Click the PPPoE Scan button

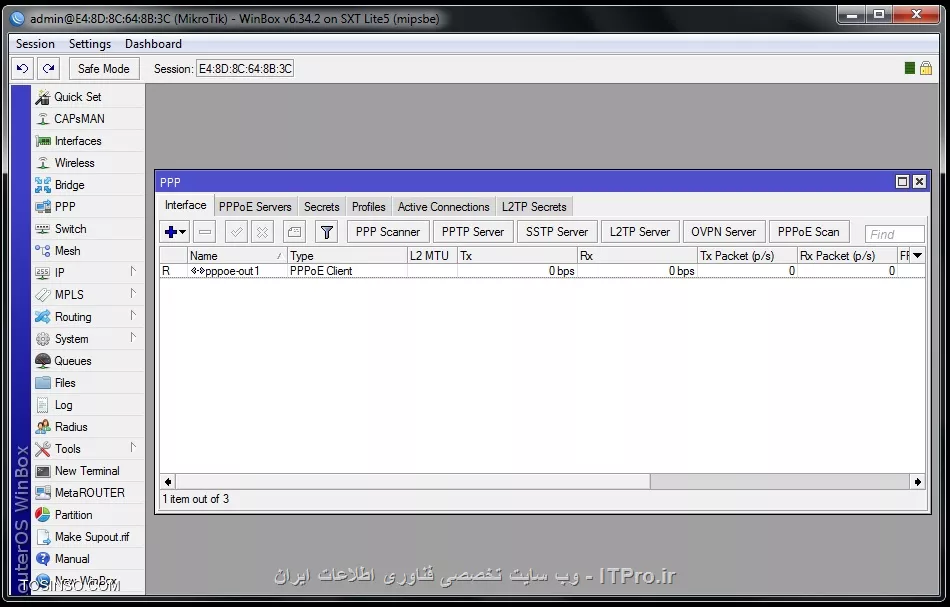[808, 231]
